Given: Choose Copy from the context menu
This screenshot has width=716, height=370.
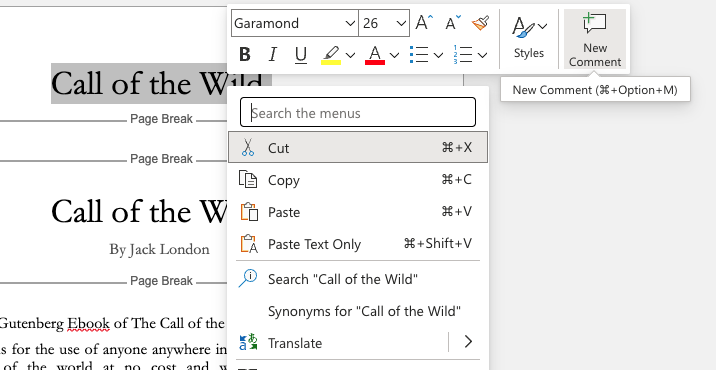Looking at the screenshot, I should [x=358, y=180].
